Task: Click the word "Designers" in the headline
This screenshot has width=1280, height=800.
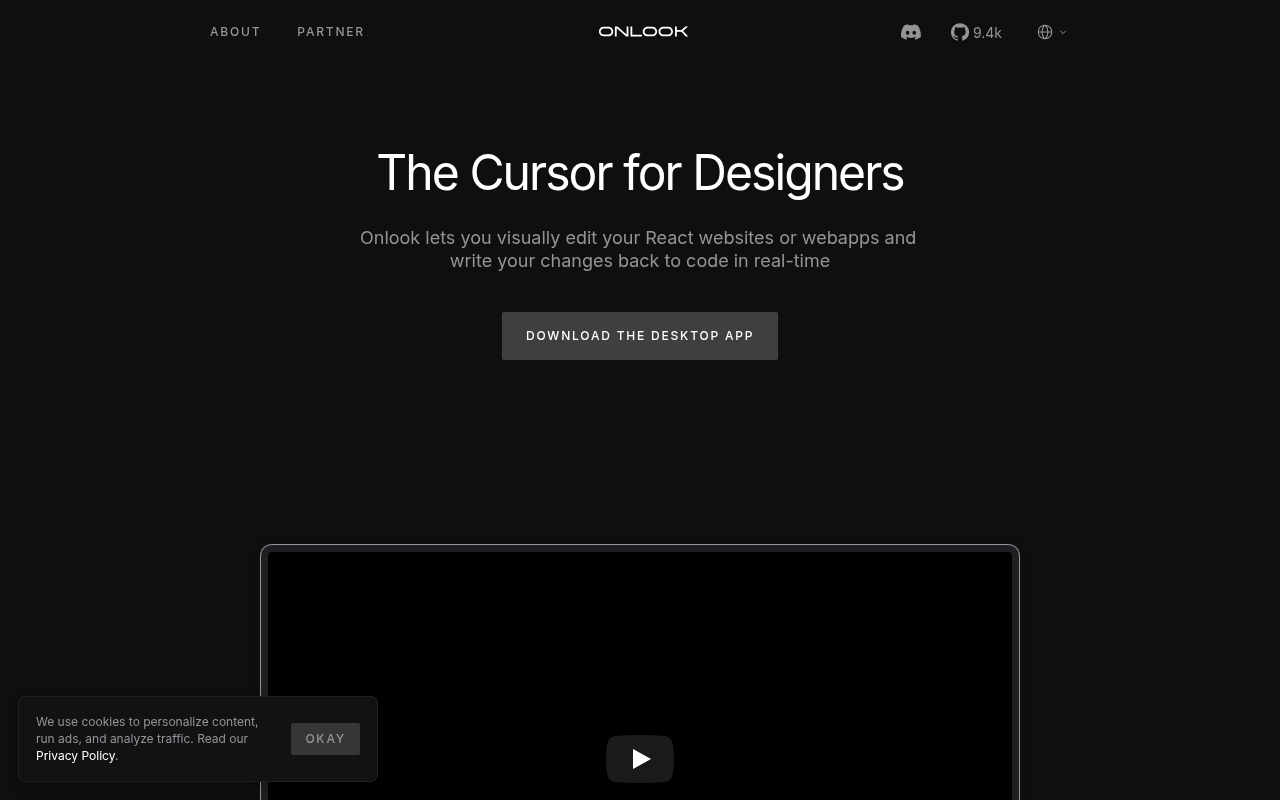Action: tap(798, 173)
